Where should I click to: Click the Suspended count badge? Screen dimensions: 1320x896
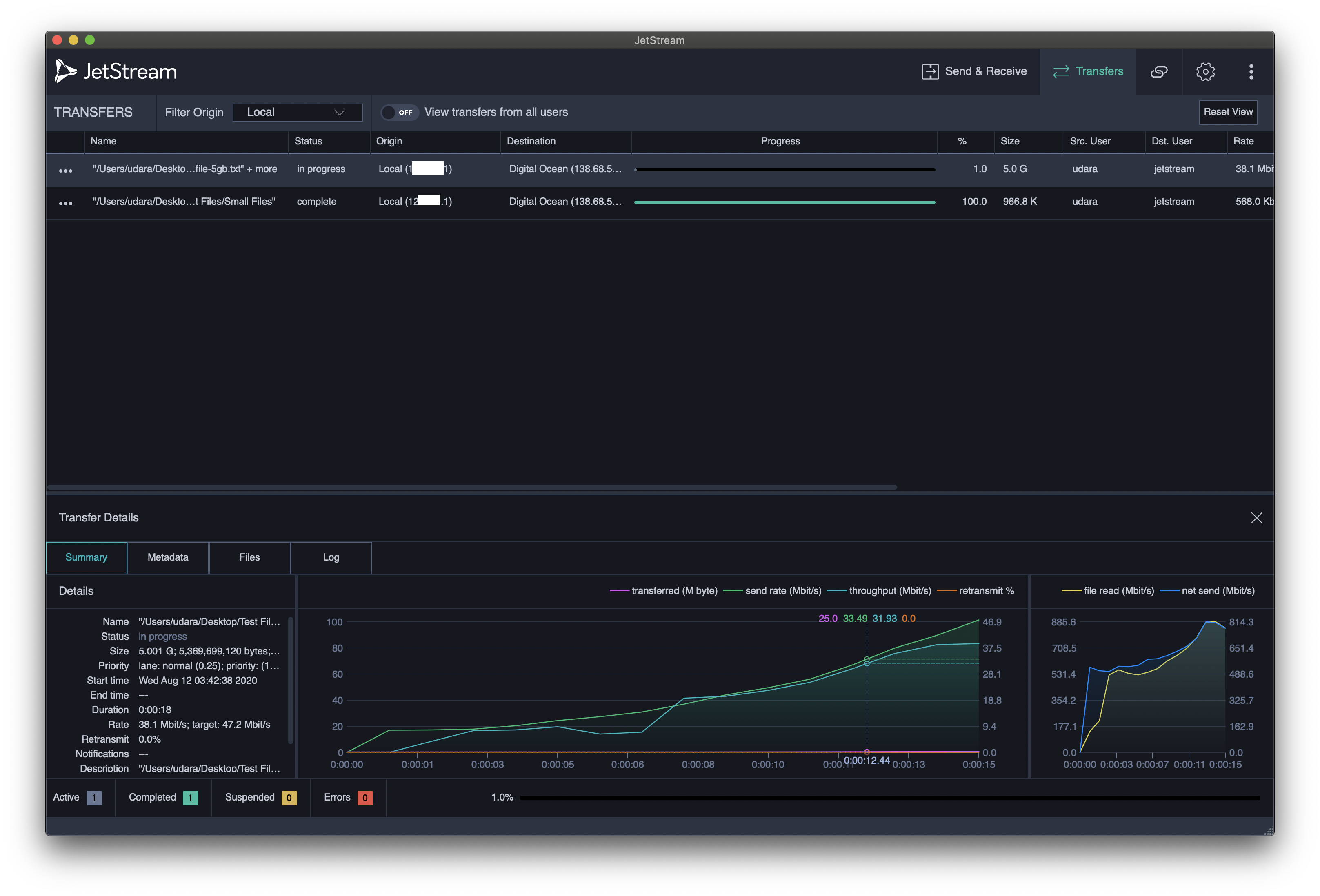pyautogui.click(x=289, y=798)
